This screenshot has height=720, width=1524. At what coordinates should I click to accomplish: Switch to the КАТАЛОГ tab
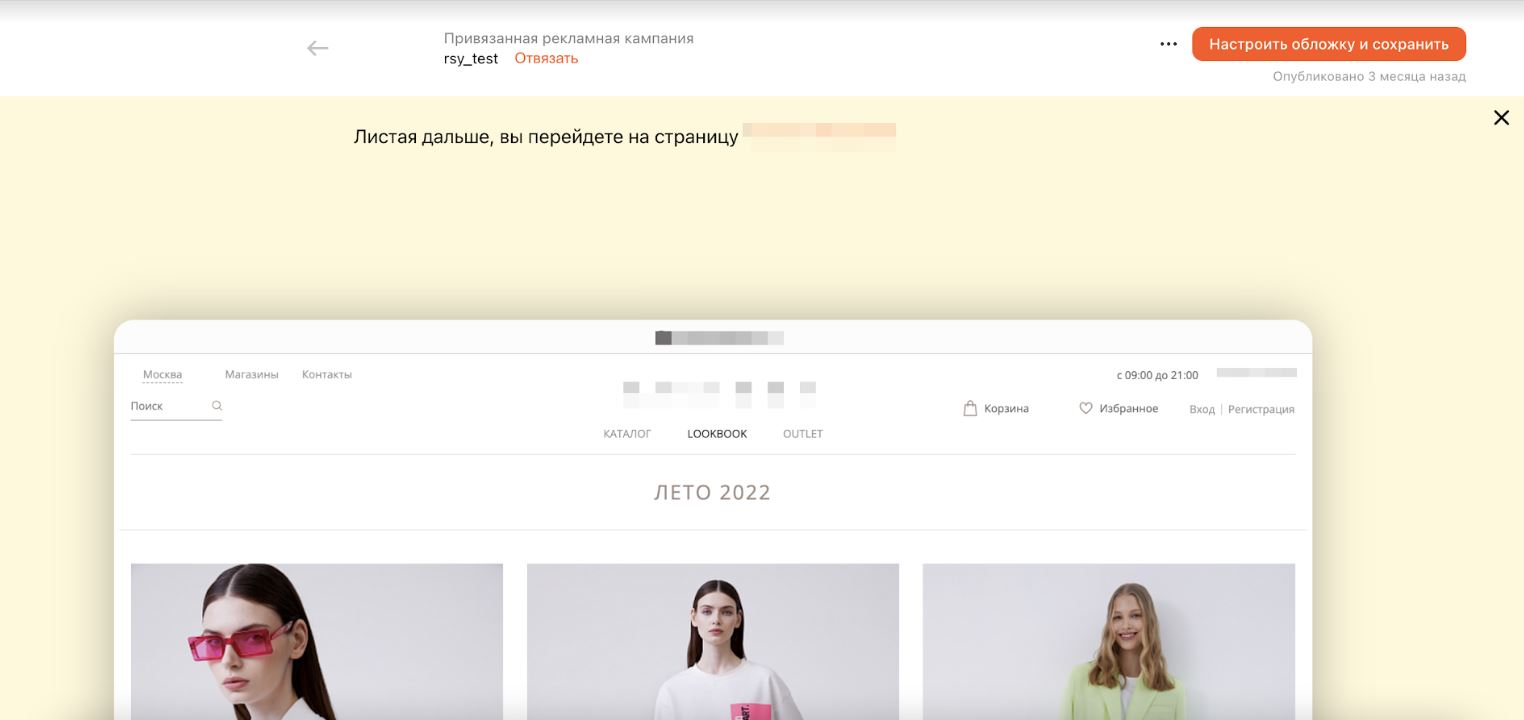626,433
